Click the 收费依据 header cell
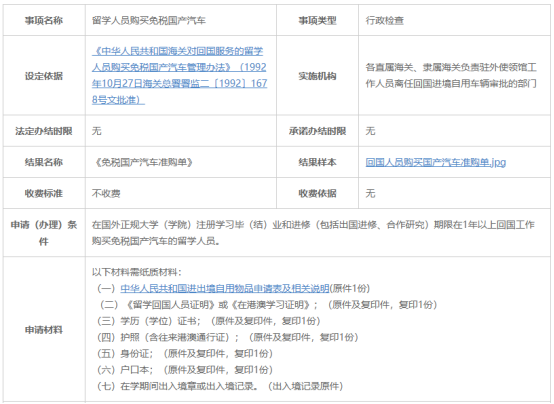 click(317, 193)
